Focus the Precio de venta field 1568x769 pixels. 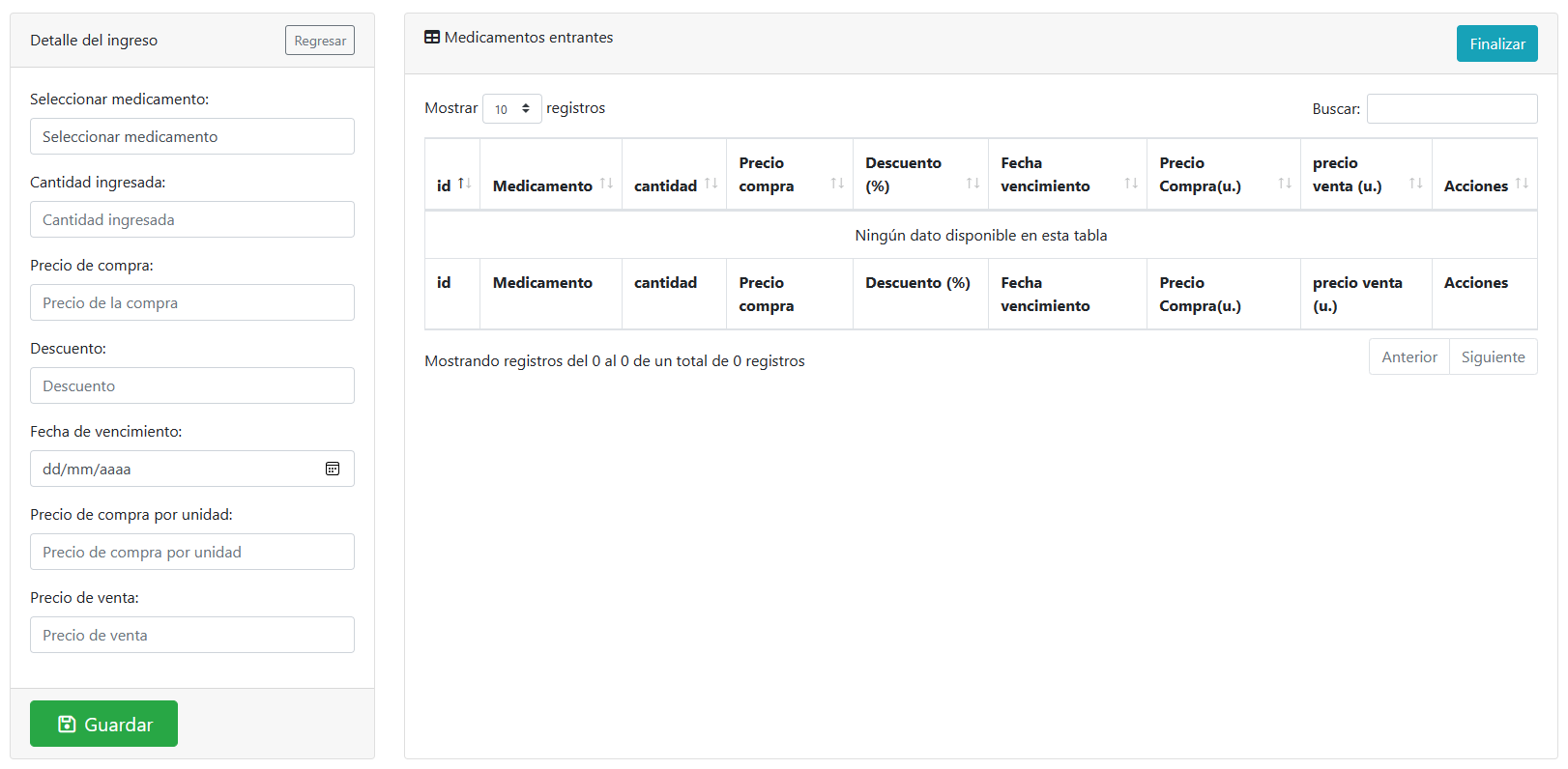[x=192, y=635]
